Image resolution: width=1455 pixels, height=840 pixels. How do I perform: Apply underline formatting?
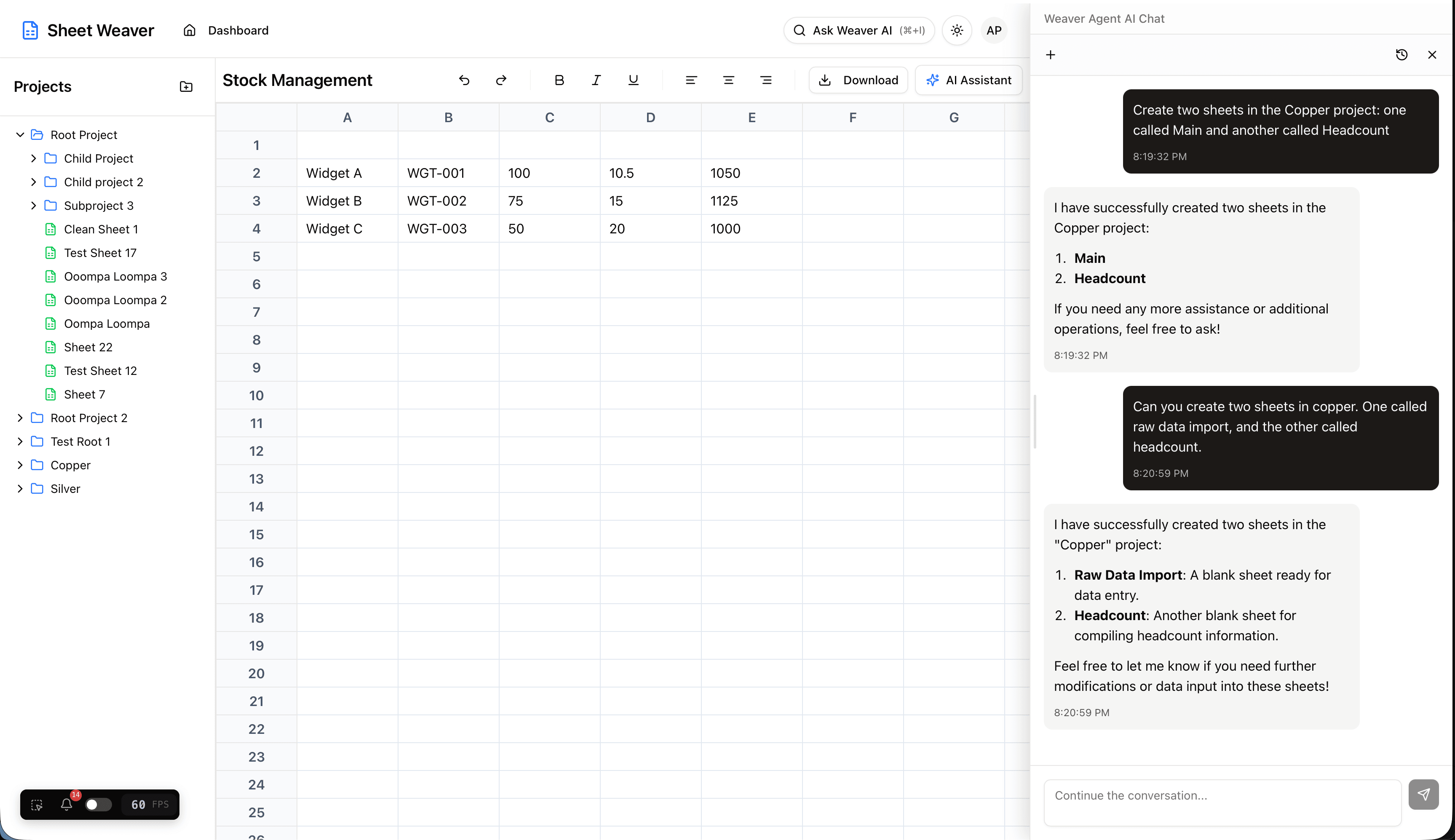(x=633, y=80)
